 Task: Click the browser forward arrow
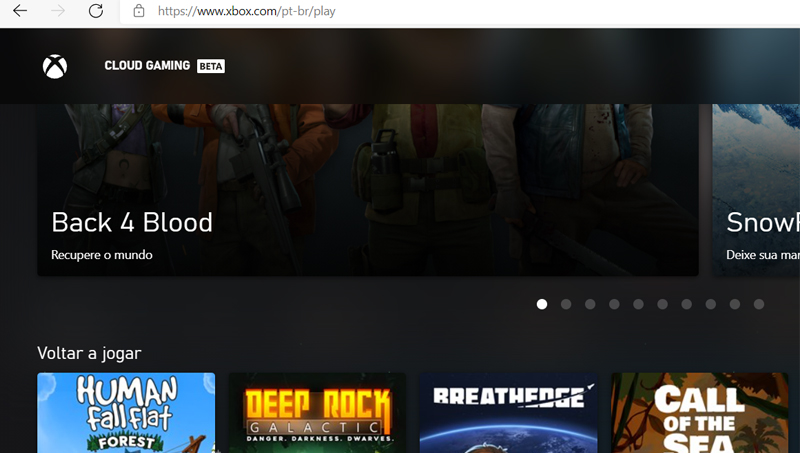point(58,11)
